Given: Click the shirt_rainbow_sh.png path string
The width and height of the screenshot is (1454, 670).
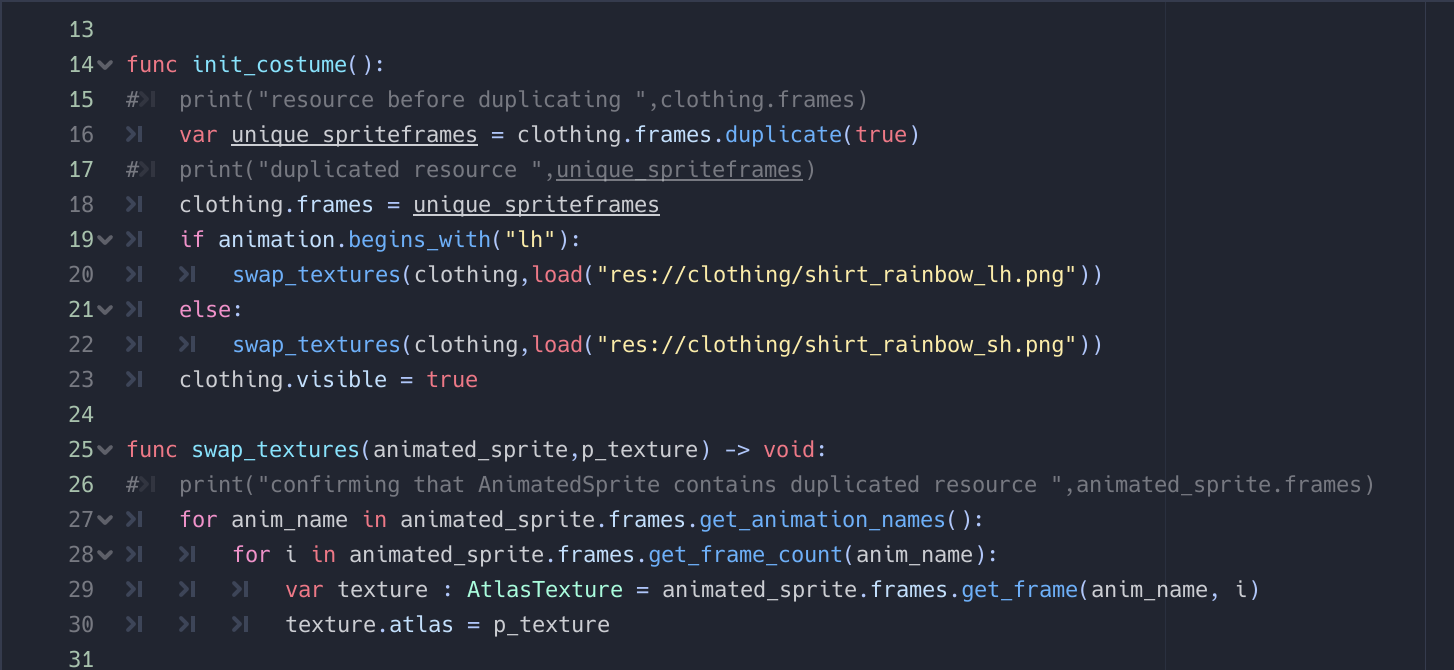Looking at the screenshot, I should click(x=837, y=345).
